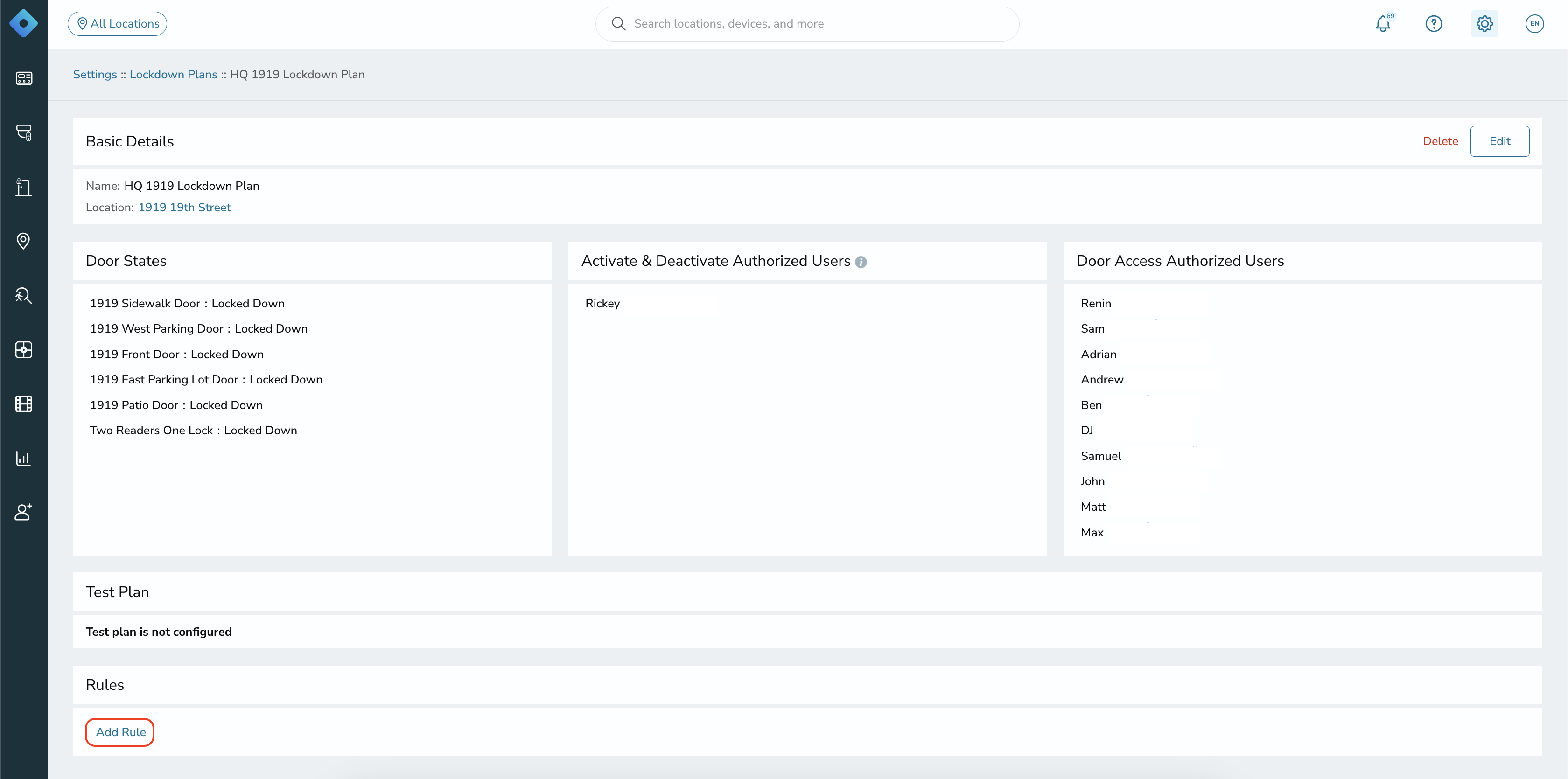This screenshot has height=779, width=1568.
Task: Select '1919 Sidewalk Door : Locked Down'
Action: [188, 304]
